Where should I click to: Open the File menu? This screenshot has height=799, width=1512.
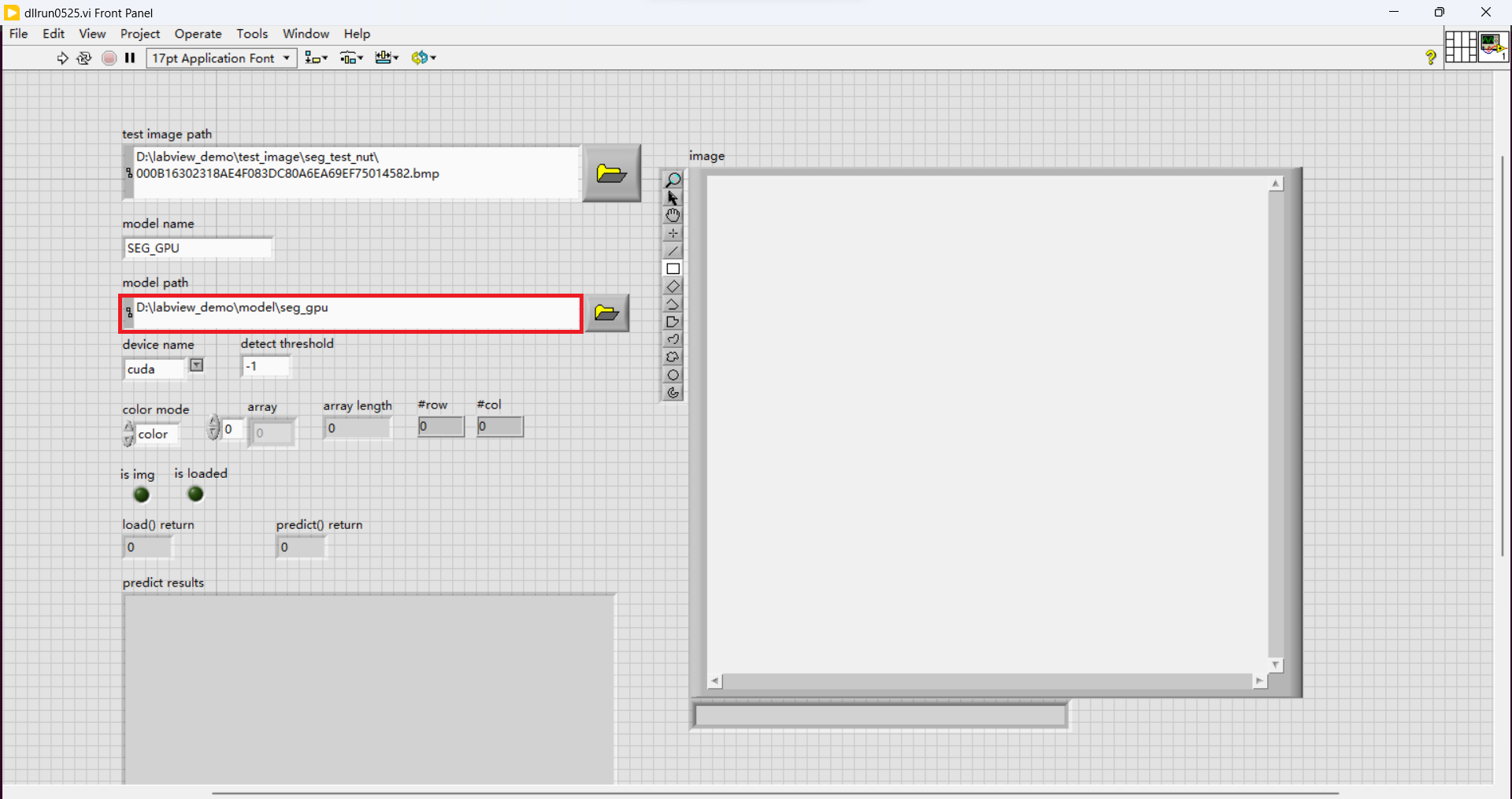(19, 34)
